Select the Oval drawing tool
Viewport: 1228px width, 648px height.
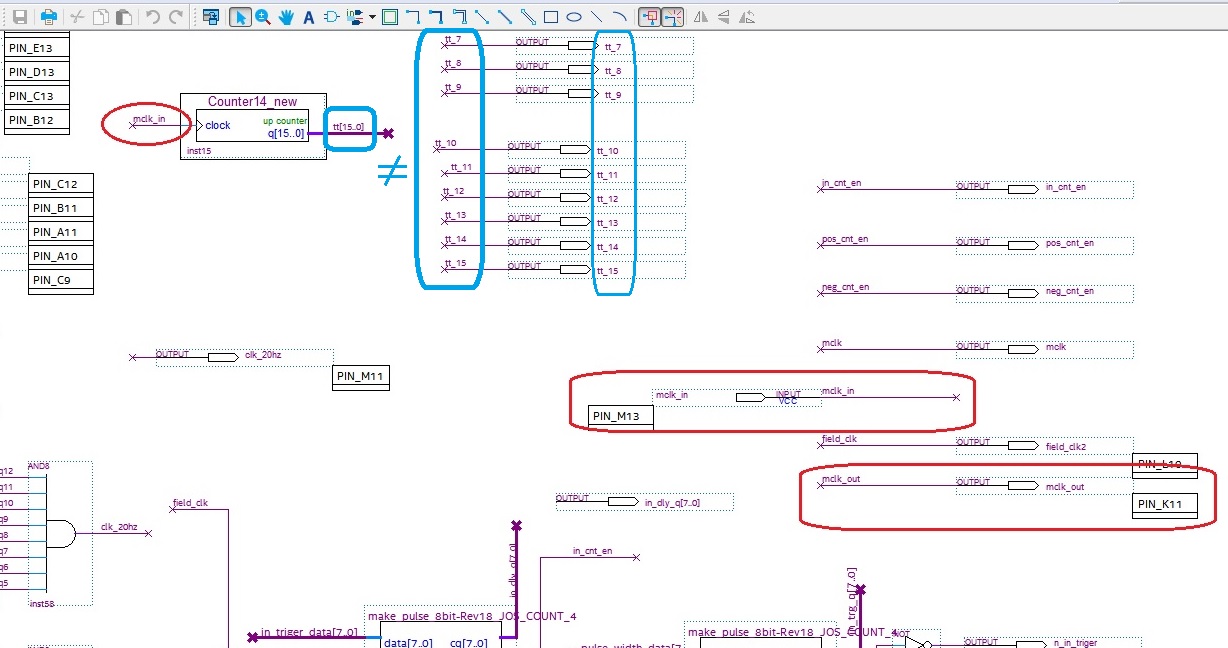[574, 17]
